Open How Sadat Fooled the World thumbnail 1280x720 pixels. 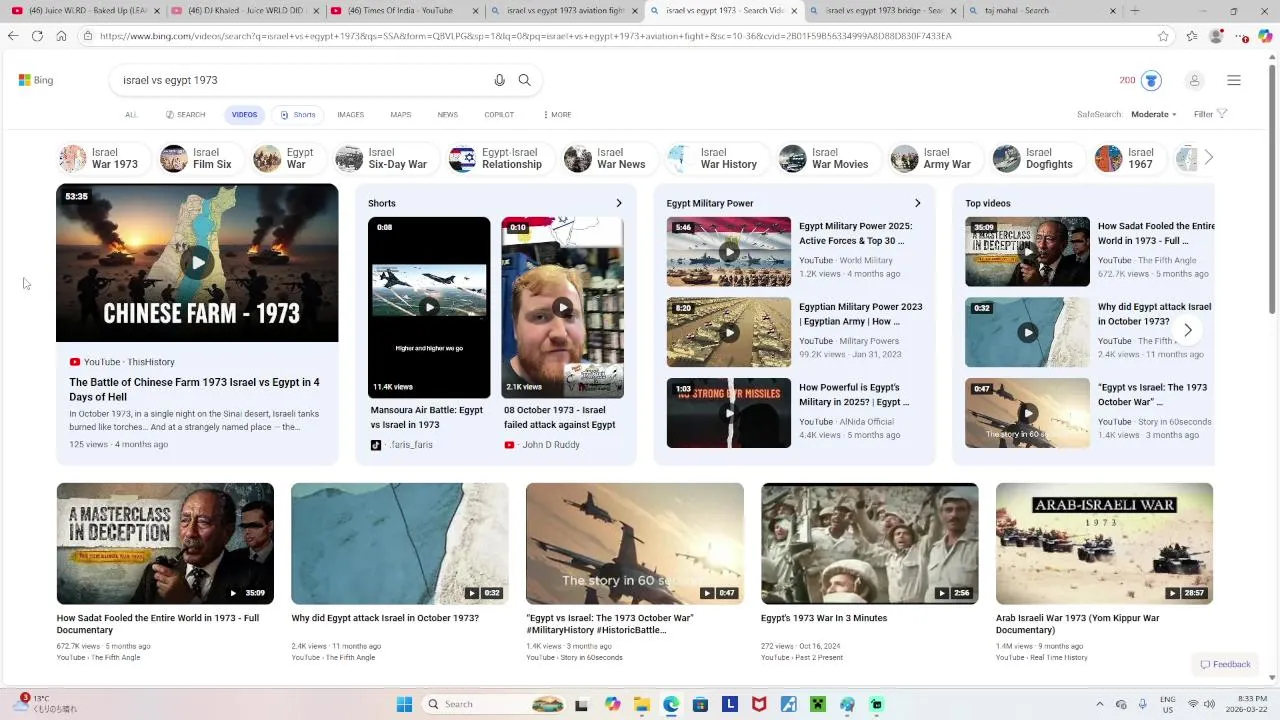click(165, 543)
